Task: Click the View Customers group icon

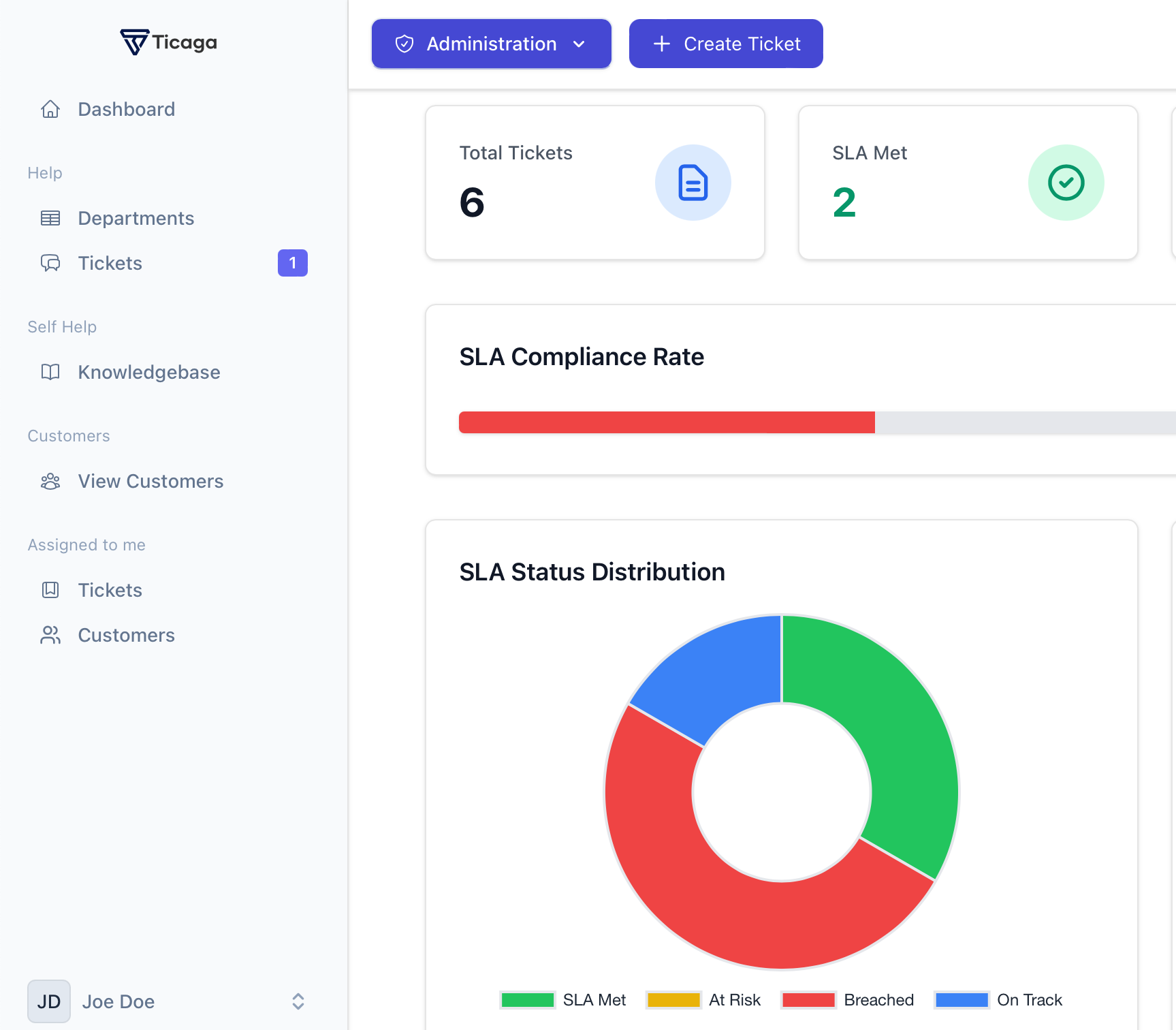Action: [x=50, y=482]
